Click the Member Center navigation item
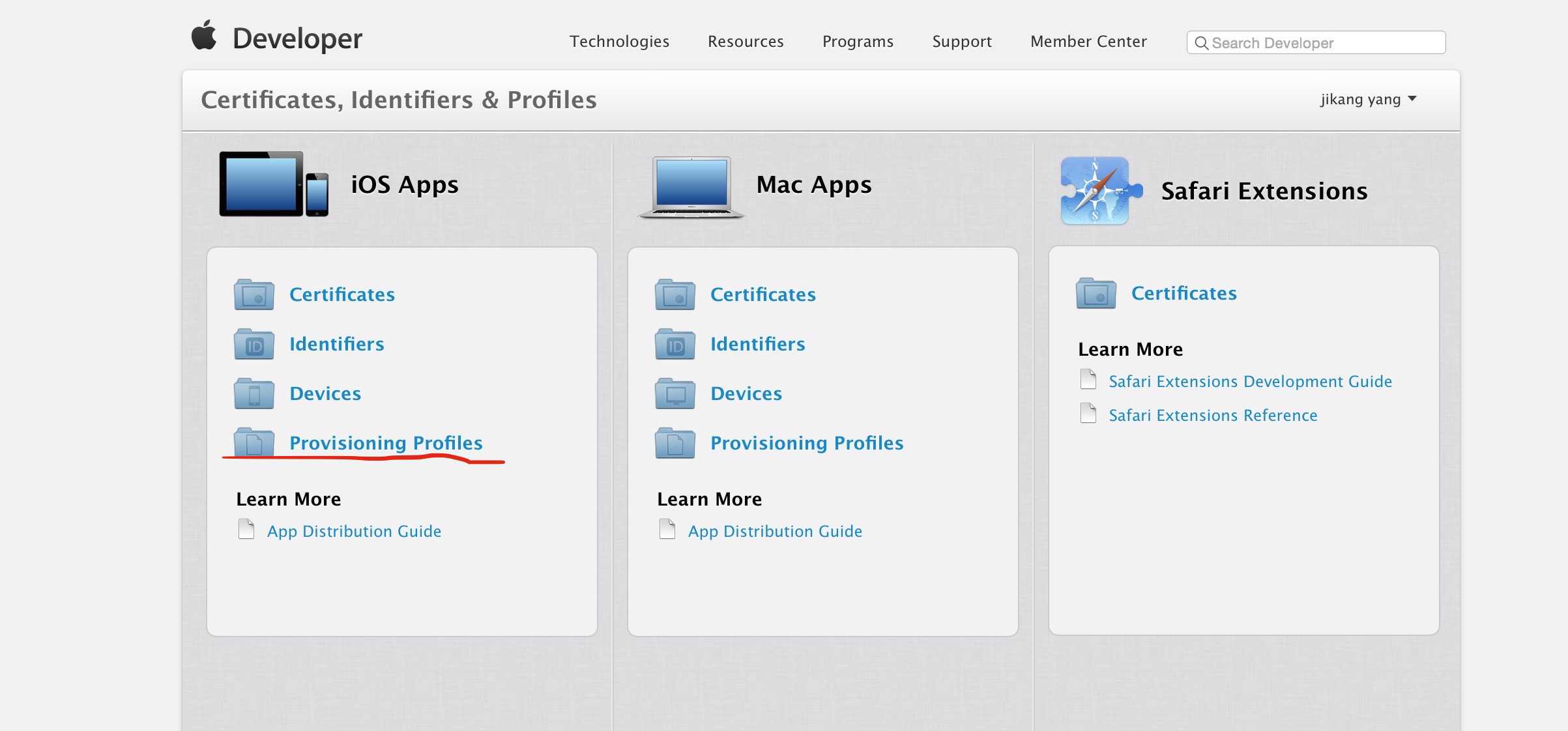The image size is (1568, 731). point(1088,40)
